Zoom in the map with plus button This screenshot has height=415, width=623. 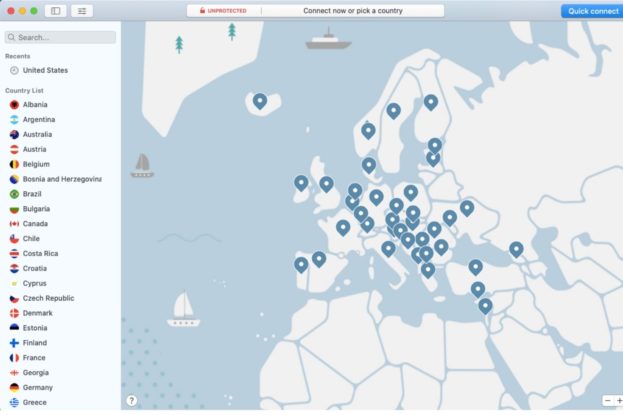pyautogui.click(x=619, y=401)
